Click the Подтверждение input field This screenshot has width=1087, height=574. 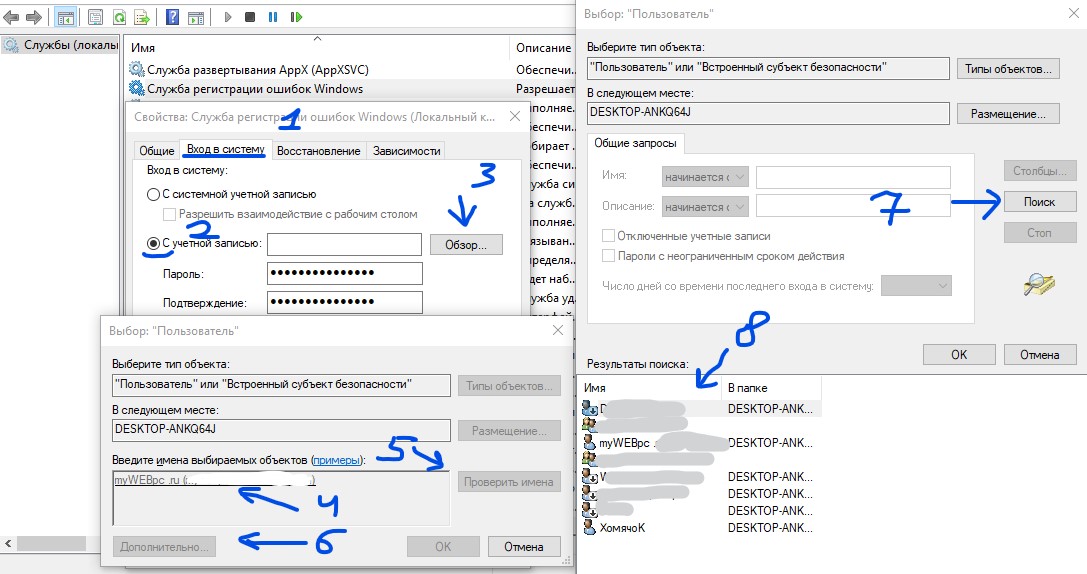point(345,302)
